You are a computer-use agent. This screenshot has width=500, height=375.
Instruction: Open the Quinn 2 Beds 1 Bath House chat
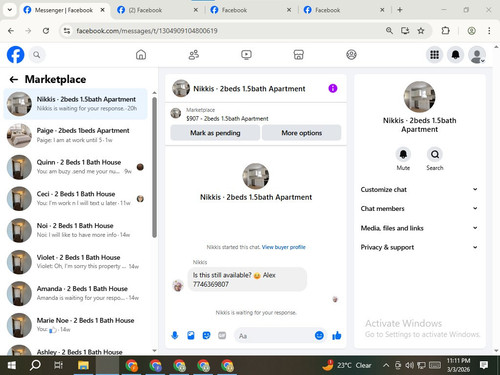tap(75, 167)
